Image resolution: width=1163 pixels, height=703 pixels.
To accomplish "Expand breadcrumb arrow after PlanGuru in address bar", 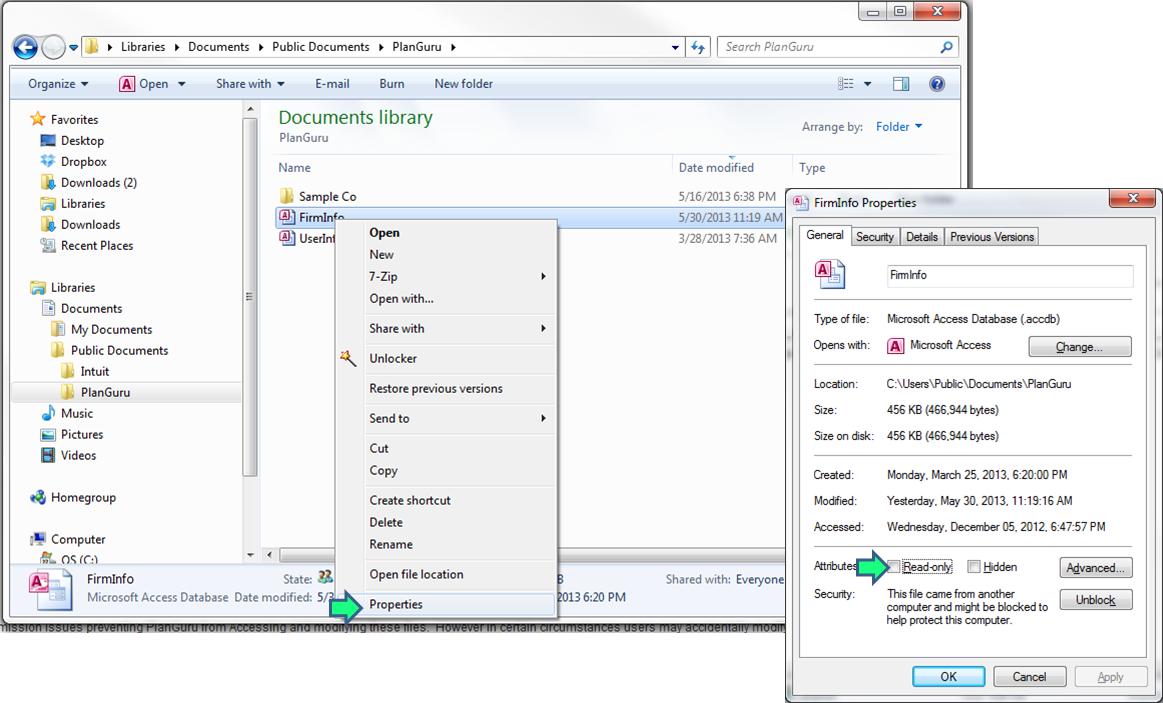I will 453,47.
